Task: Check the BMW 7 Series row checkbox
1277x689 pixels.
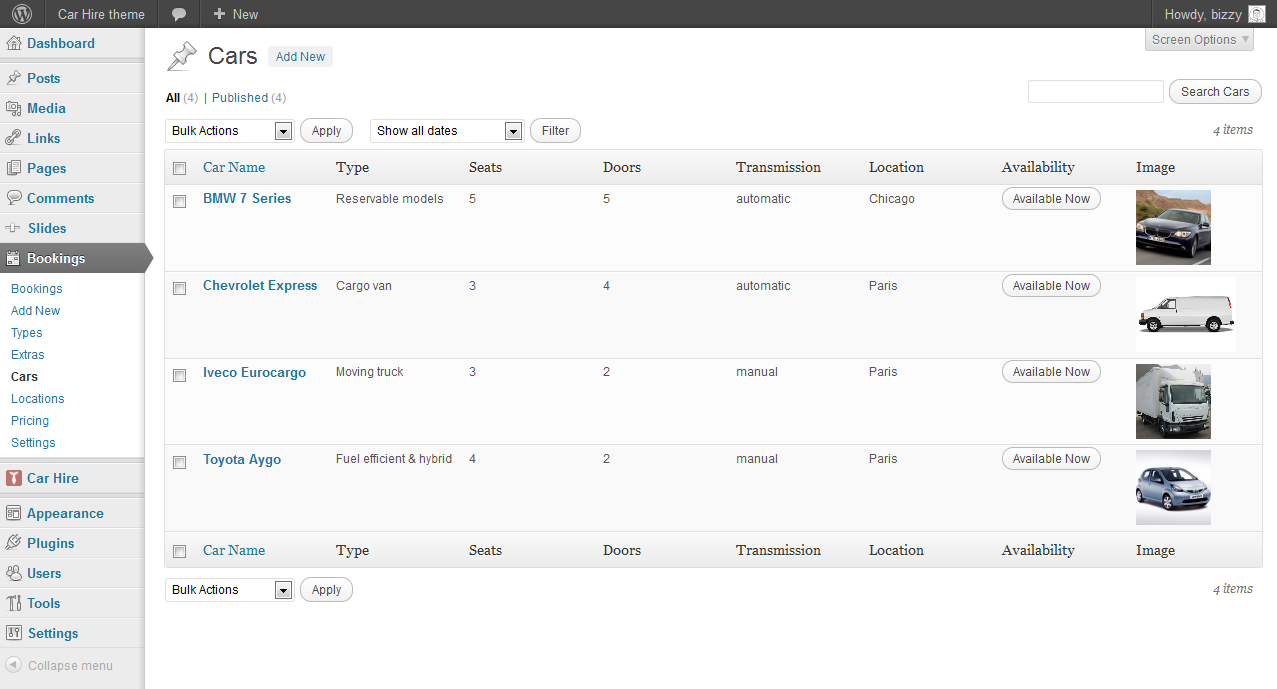Action: [x=180, y=201]
